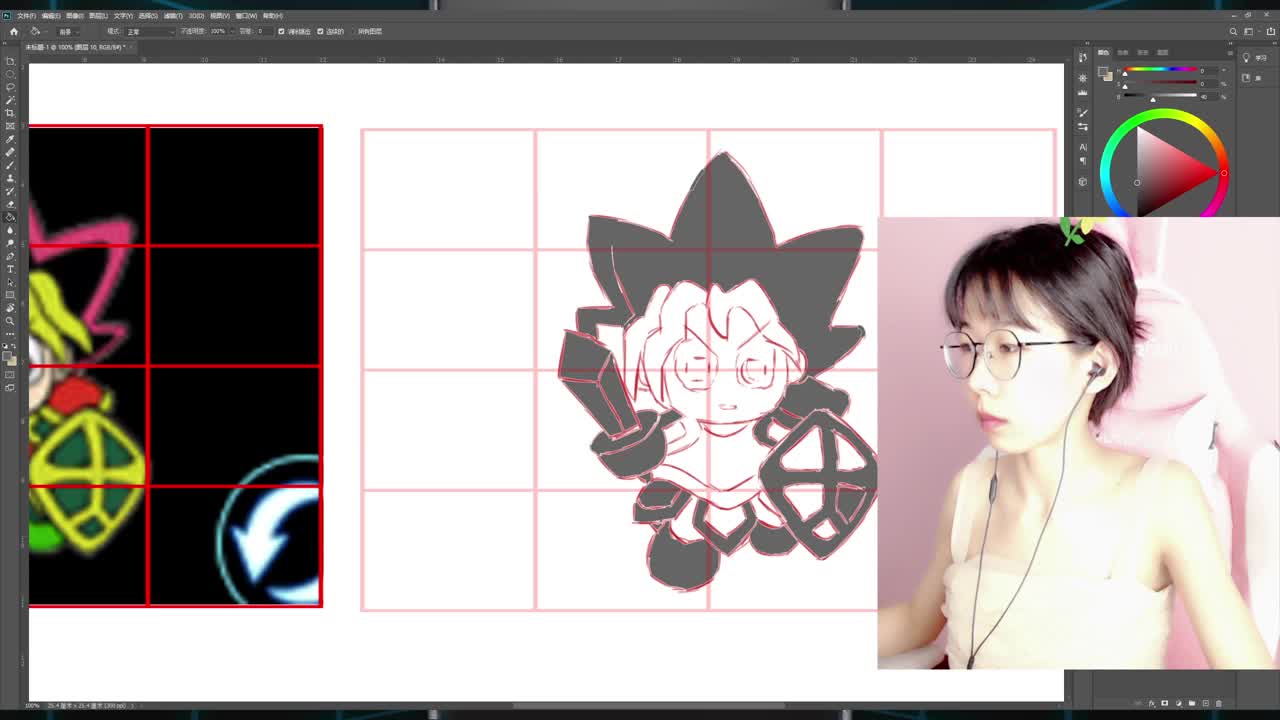Switch to the 渐变 gradients tab
Viewport: 1280px width, 720px height.
1143,52
